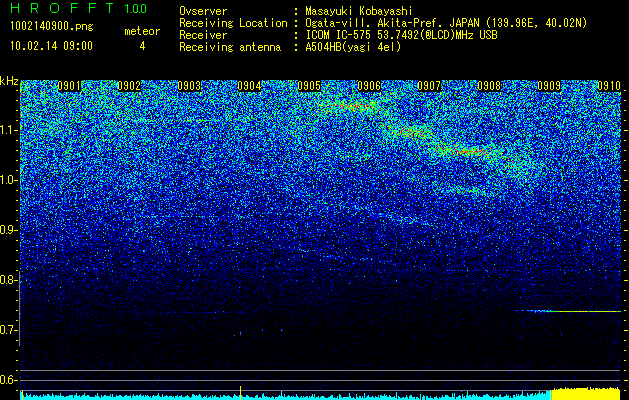Click the HROFFT 1.0.0 title text

[78, 8]
